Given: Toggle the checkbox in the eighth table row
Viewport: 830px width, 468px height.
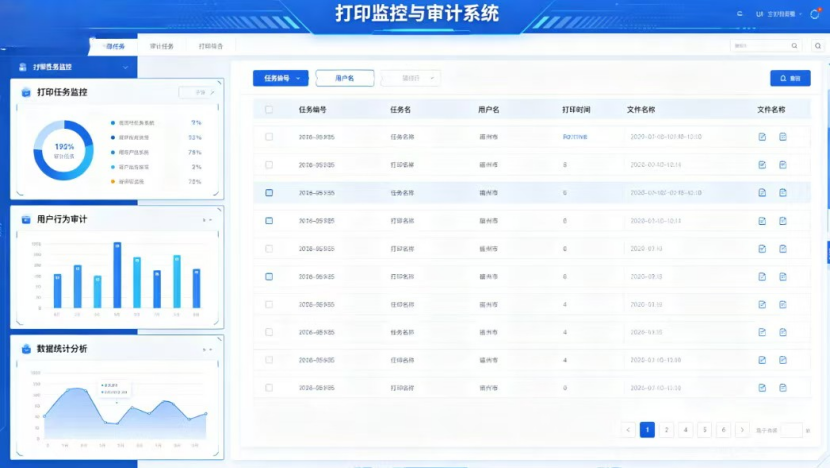Looking at the screenshot, I should (x=269, y=332).
